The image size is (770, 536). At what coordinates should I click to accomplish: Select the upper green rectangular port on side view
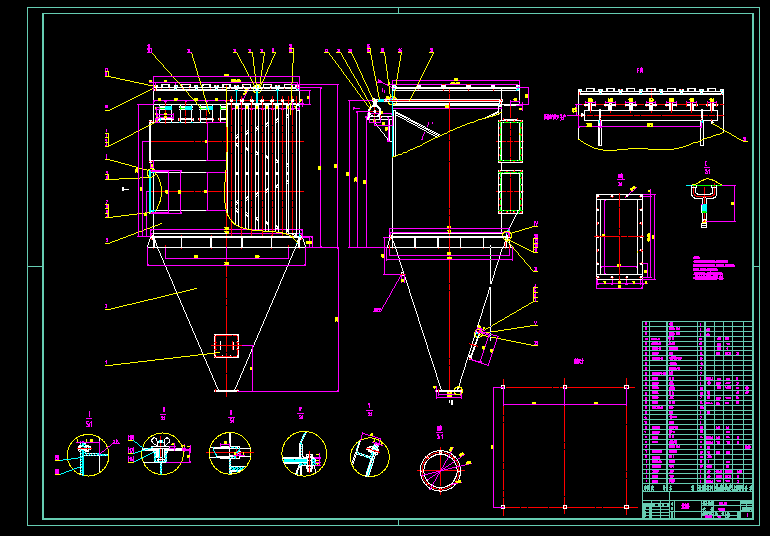coord(510,141)
